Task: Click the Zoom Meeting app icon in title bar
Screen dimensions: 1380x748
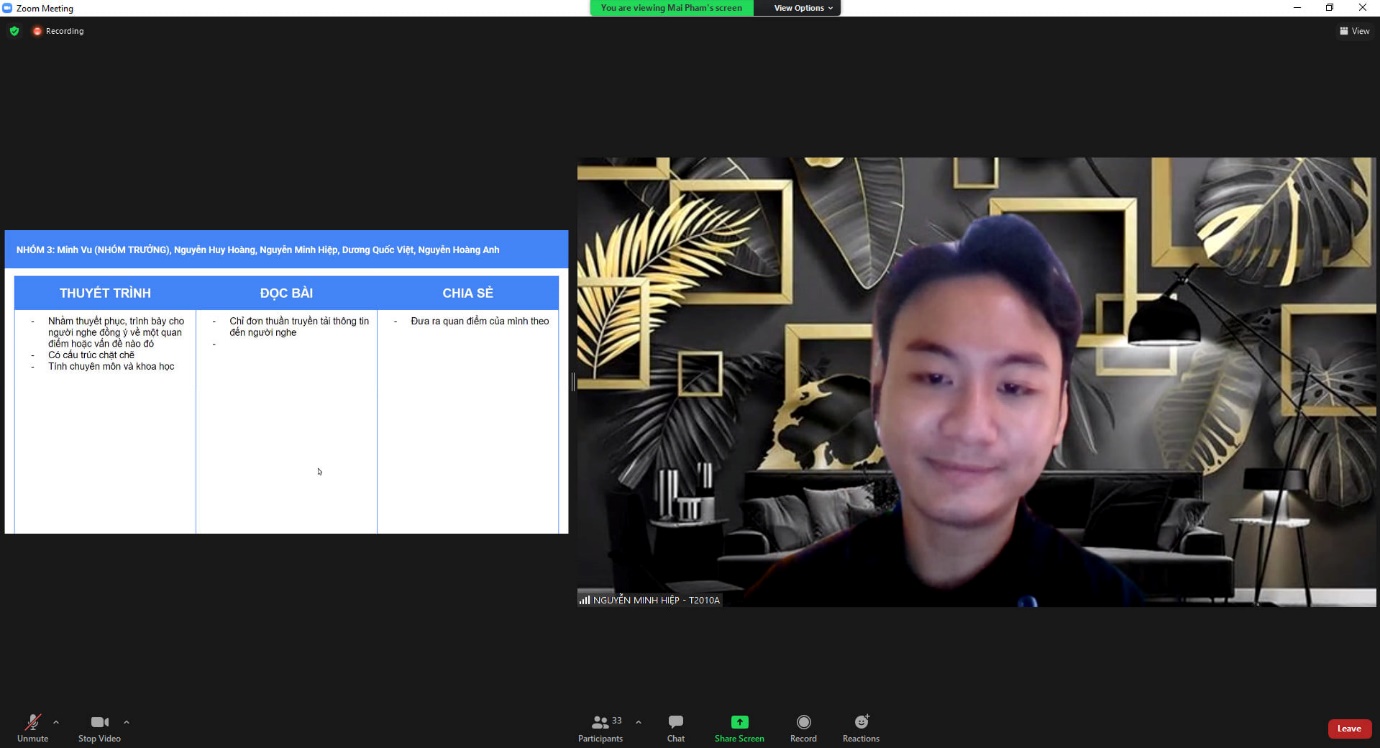Action: tap(8, 8)
